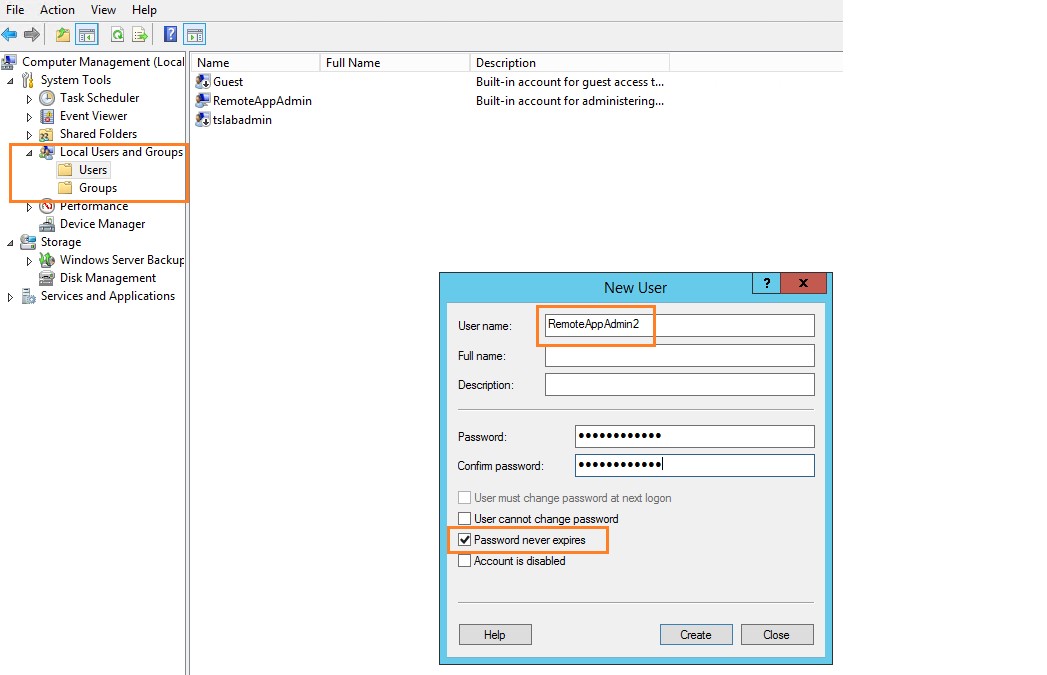
Task: Click the Up One Level folder icon
Action: click(x=62, y=34)
